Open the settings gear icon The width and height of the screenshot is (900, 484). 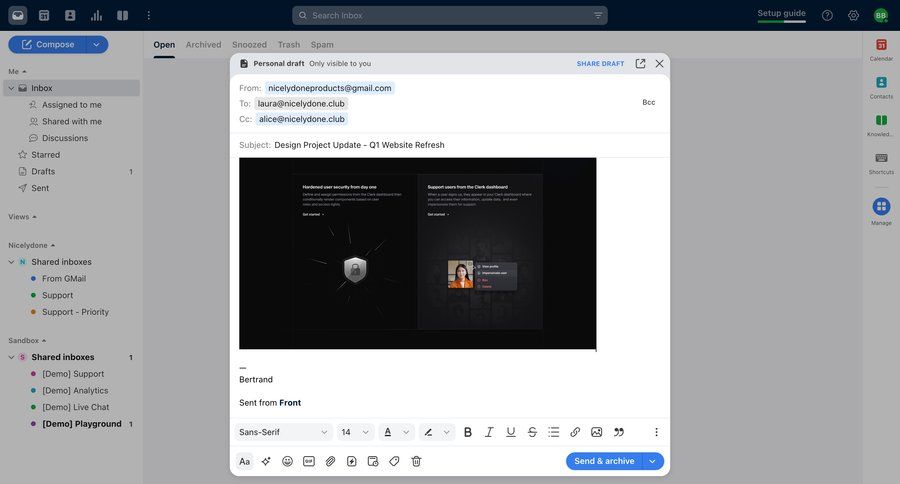(854, 16)
